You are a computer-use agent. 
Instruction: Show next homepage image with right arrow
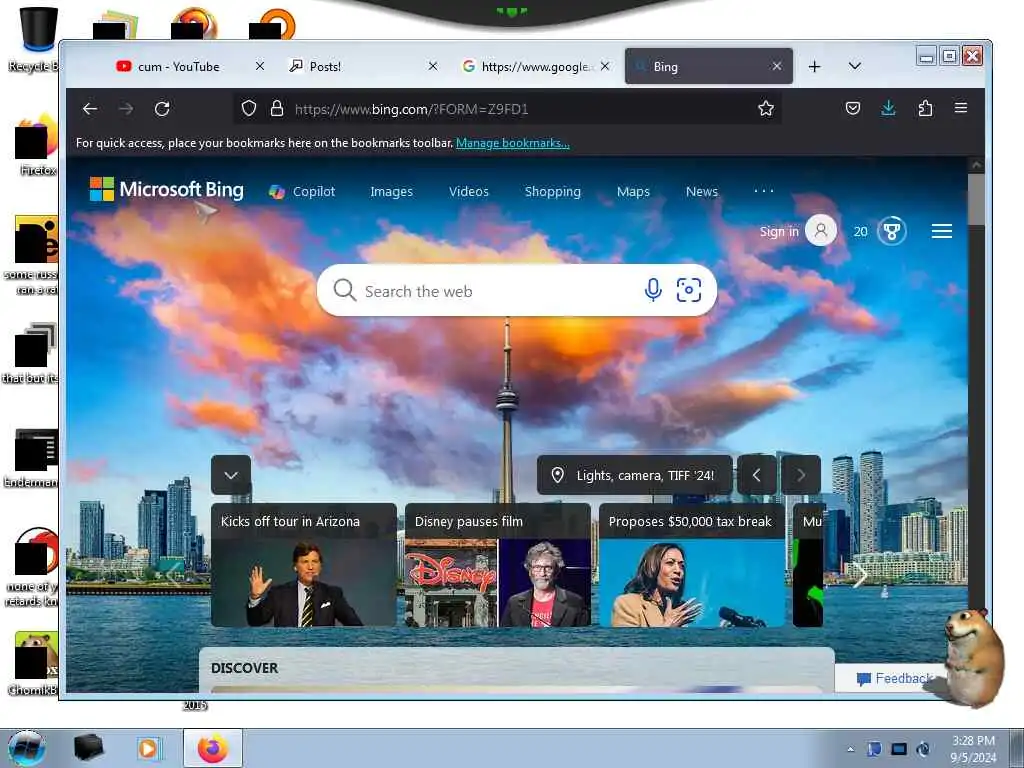click(x=801, y=475)
